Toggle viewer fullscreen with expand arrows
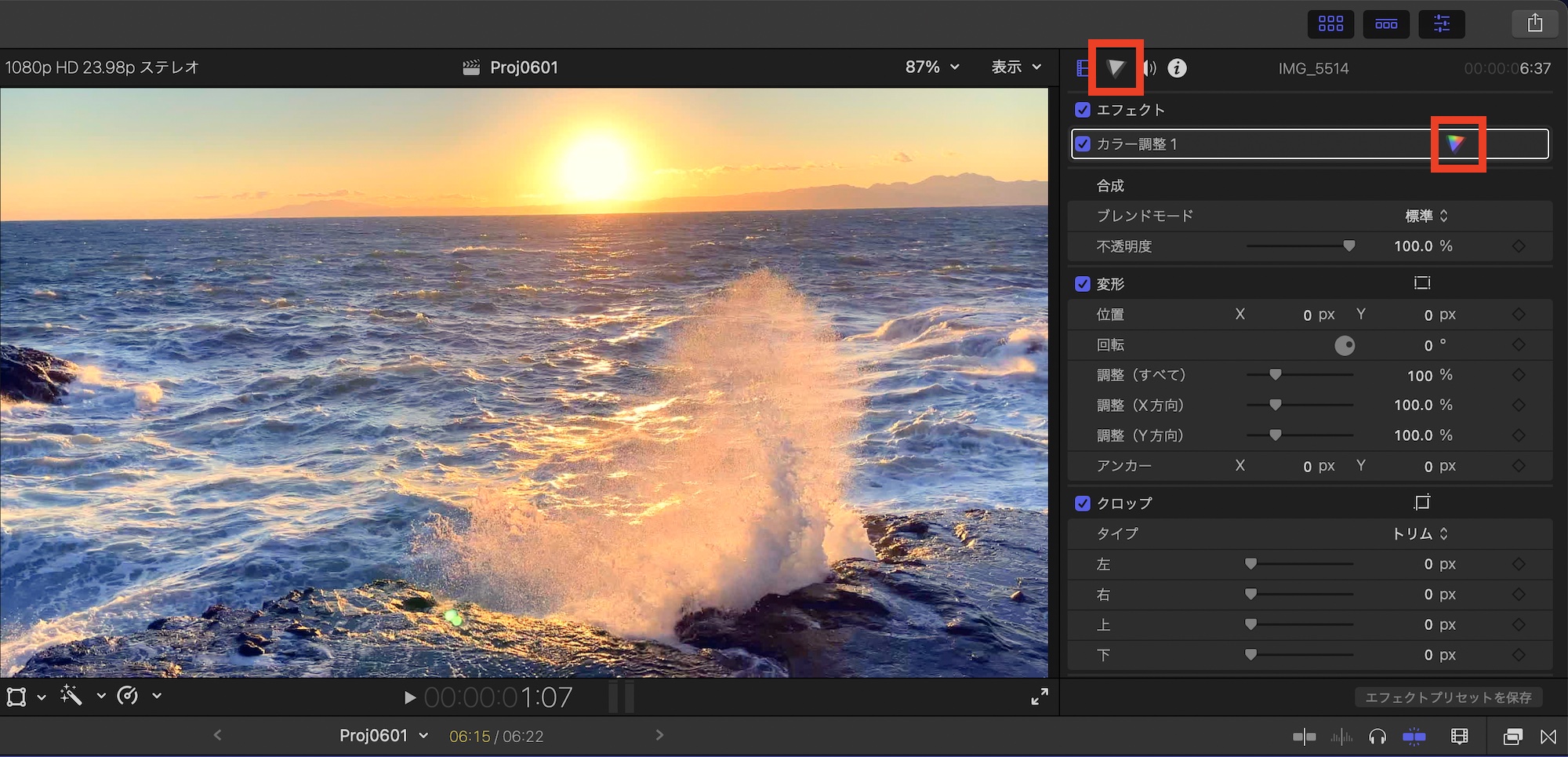The image size is (1568, 757). coord(1040,697)
